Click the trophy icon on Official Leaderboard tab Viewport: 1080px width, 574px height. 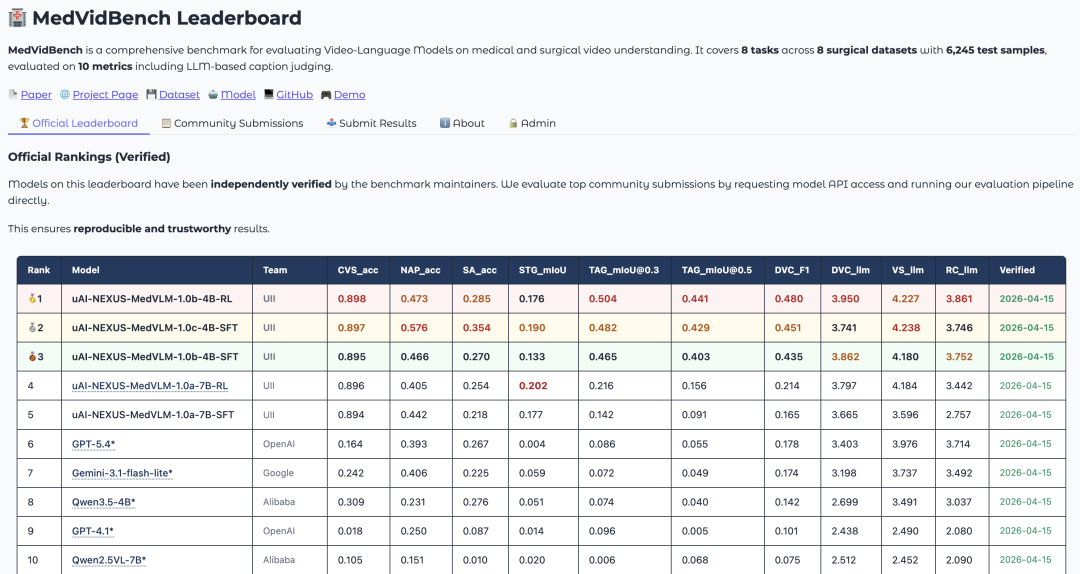pyautogui.click(x=25, y=123)
